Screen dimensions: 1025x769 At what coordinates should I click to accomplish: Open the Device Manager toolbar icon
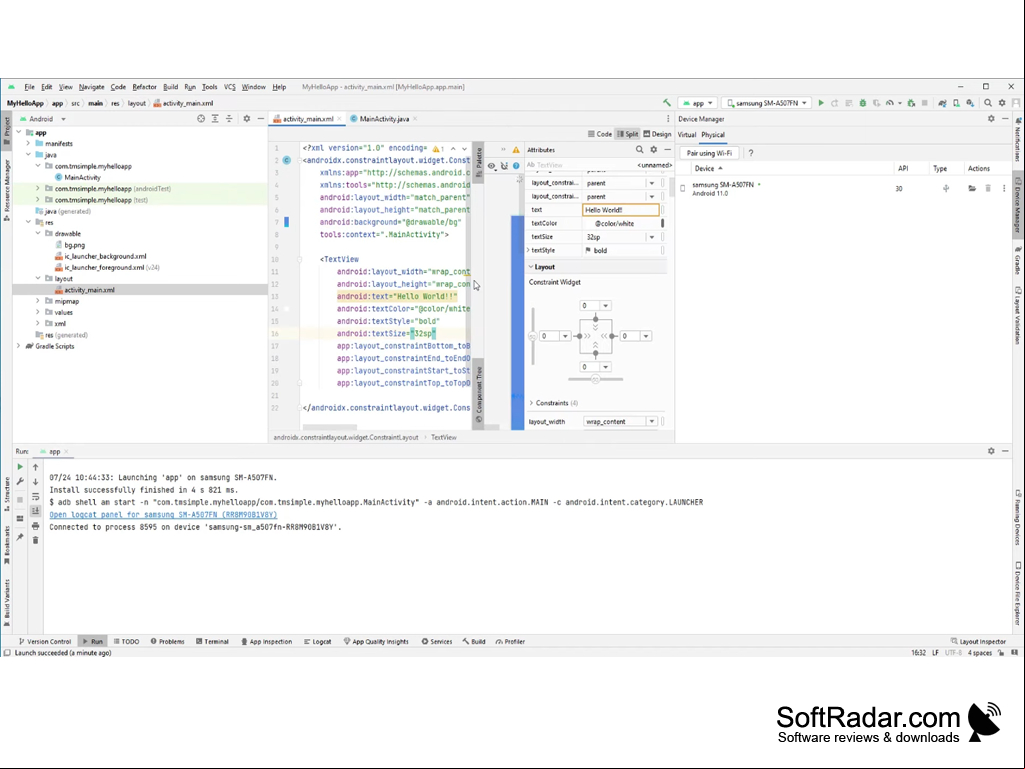point(956,103)
